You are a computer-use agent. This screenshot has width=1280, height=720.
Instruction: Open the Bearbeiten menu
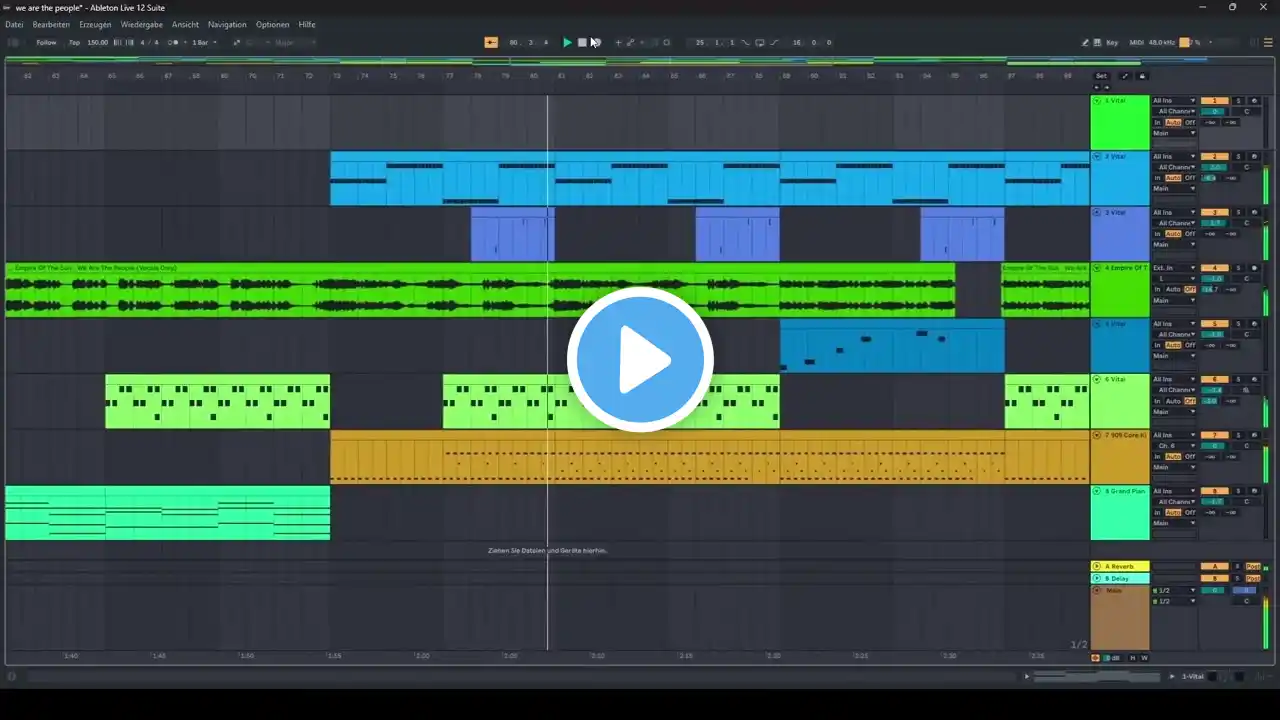click(x=51, y=24)
